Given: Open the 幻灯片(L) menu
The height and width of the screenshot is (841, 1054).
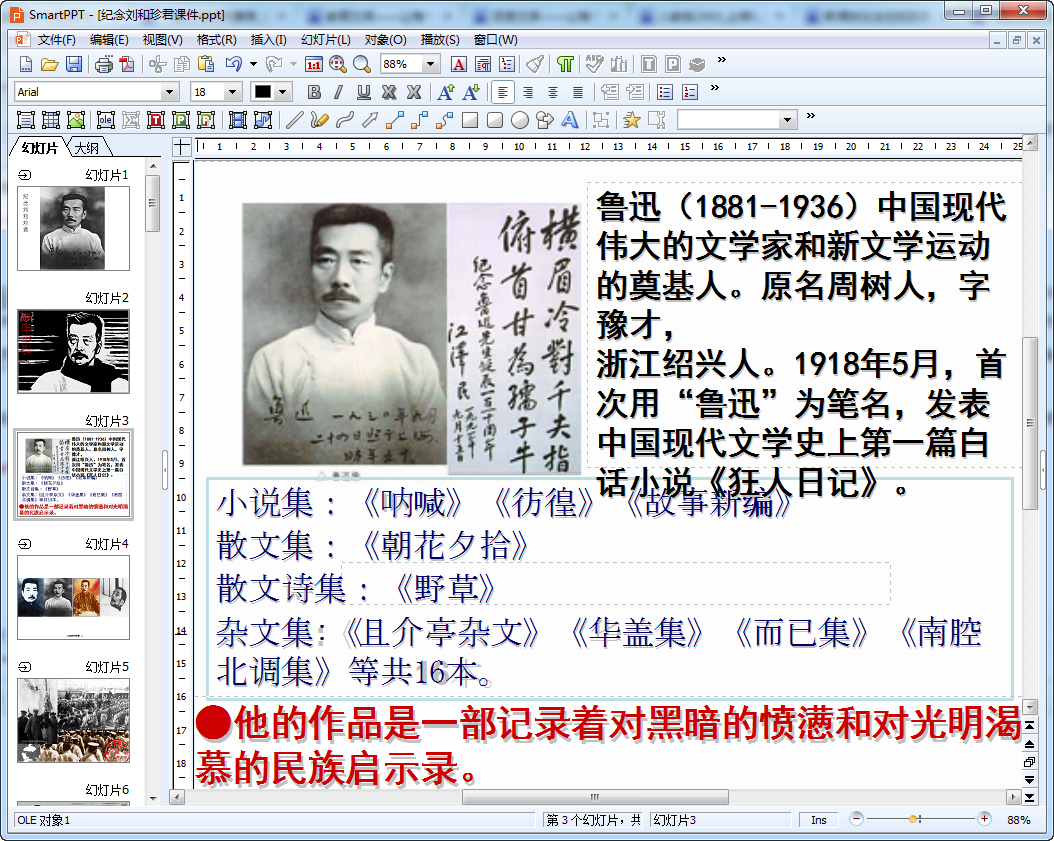Looking at the screenshot, I should click(325, 40).
